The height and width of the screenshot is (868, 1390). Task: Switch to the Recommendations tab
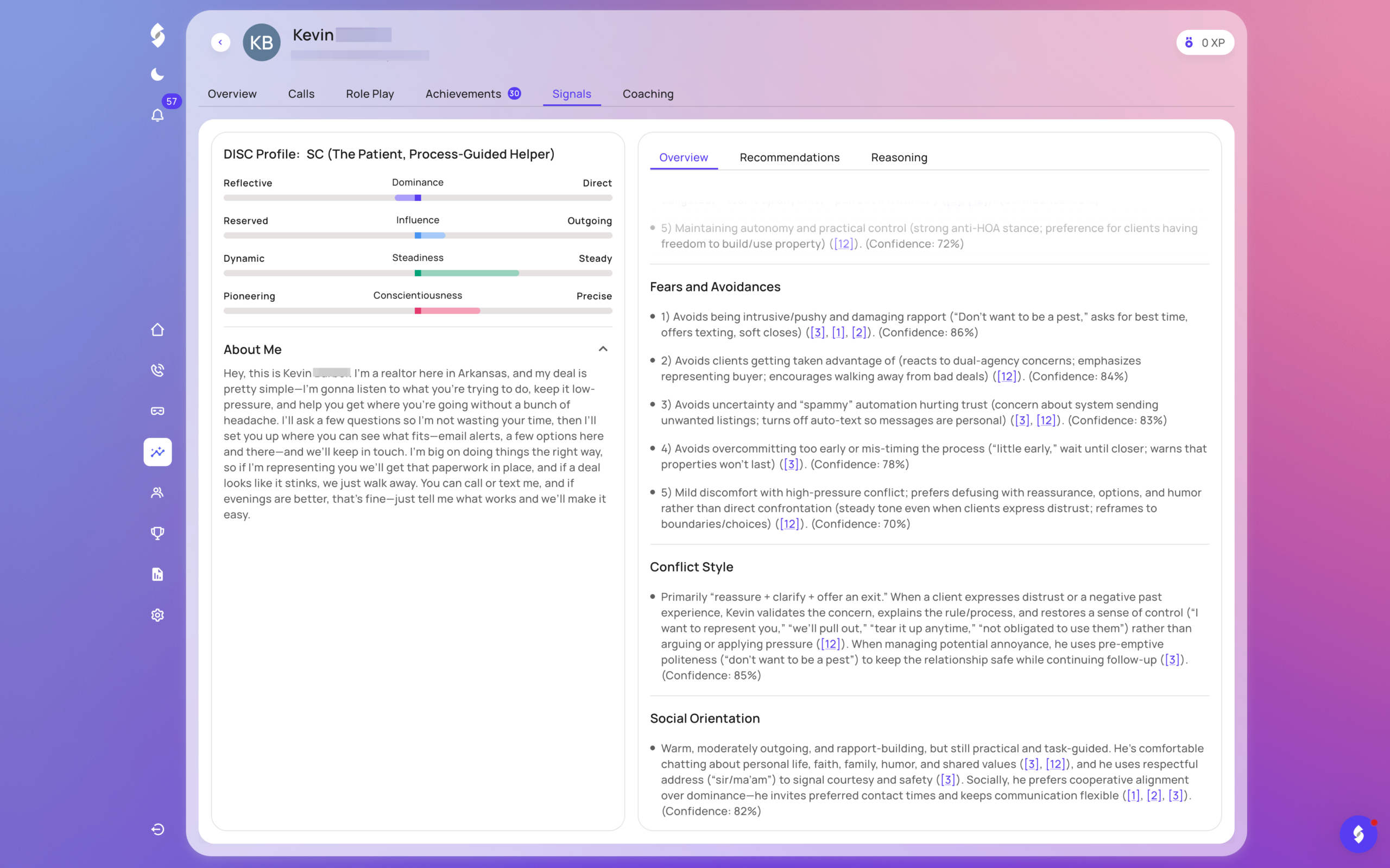[788, 157]
